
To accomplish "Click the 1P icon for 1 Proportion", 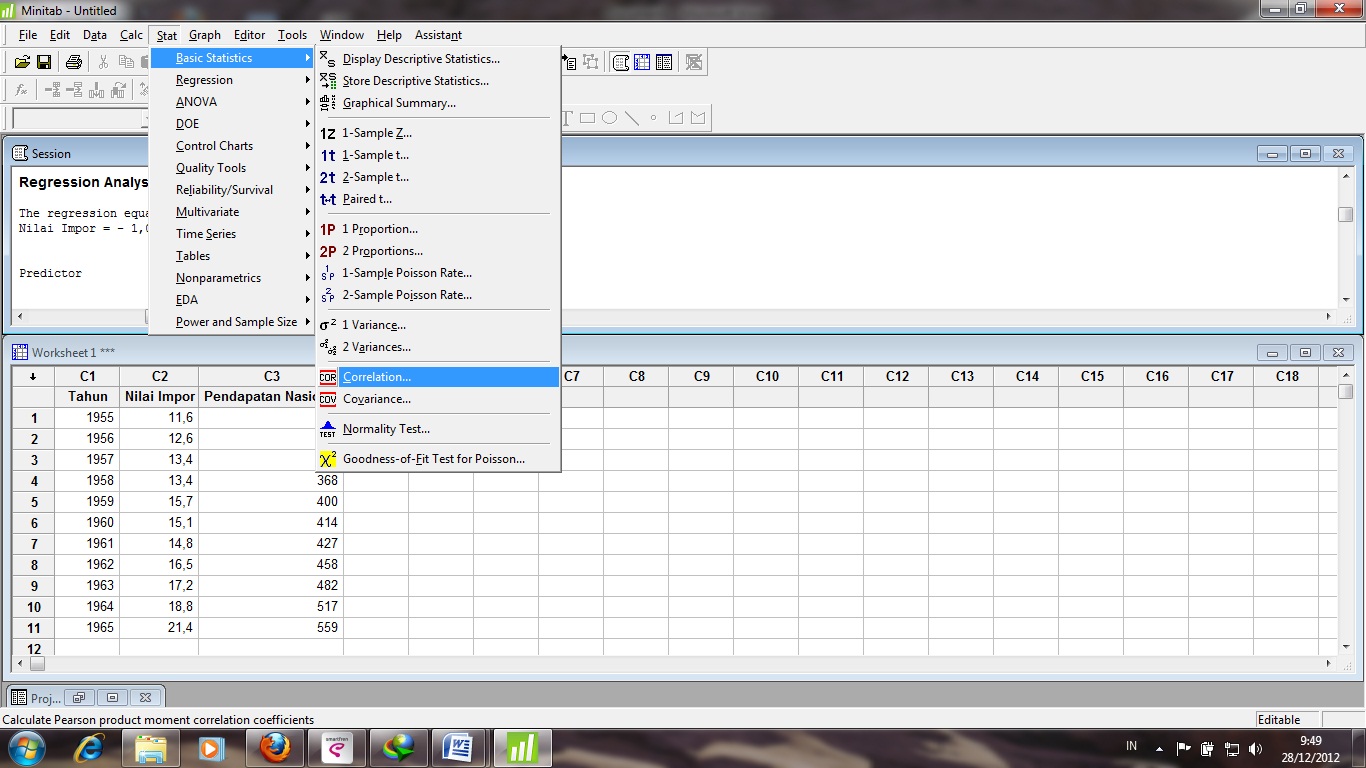I will [x=328, y=229].
